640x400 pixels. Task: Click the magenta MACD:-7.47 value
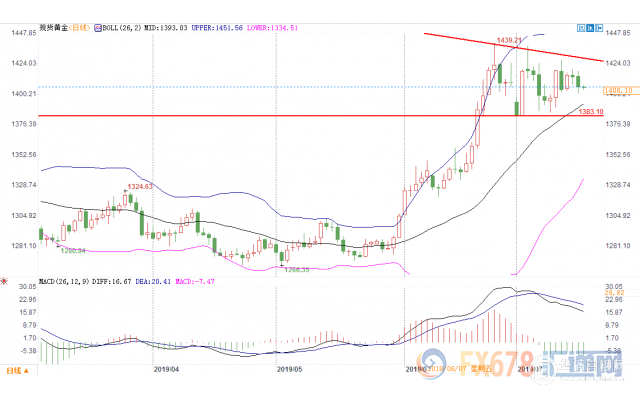pos(195,281)
